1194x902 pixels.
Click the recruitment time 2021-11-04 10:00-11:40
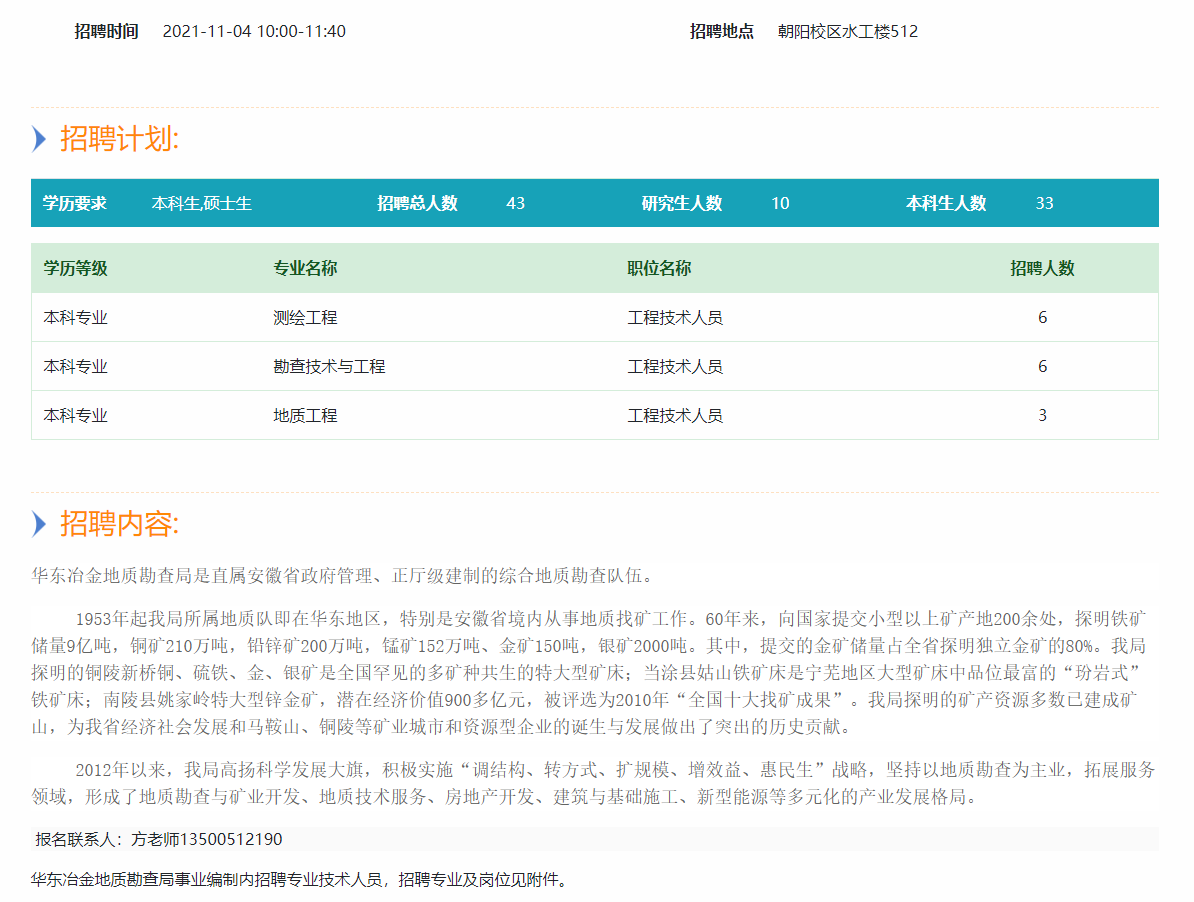(x=253, y=31)
